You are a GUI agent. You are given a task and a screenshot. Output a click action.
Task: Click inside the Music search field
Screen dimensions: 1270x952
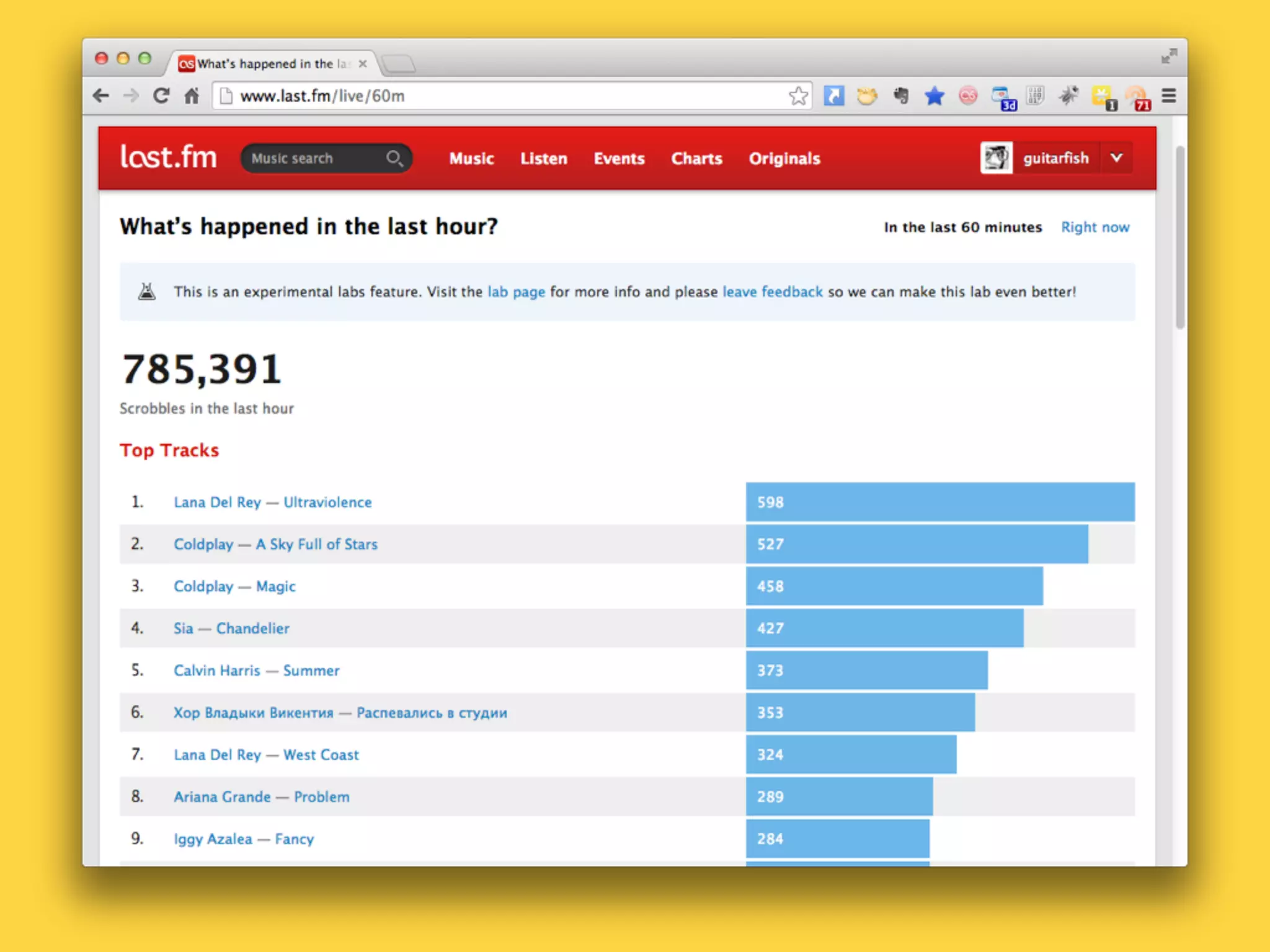pos(310,159)
